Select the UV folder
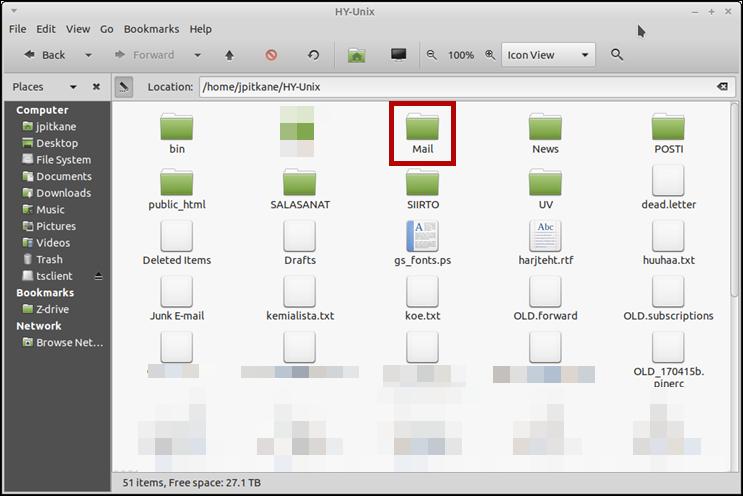Image resolution: width=743 pixels, height=496 pixels. click(x=545, y=189)
